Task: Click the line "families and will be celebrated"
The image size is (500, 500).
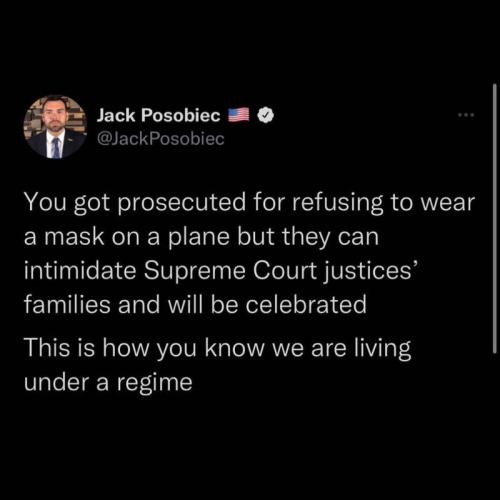Action: pyautogui.click(x=195, y=305)
